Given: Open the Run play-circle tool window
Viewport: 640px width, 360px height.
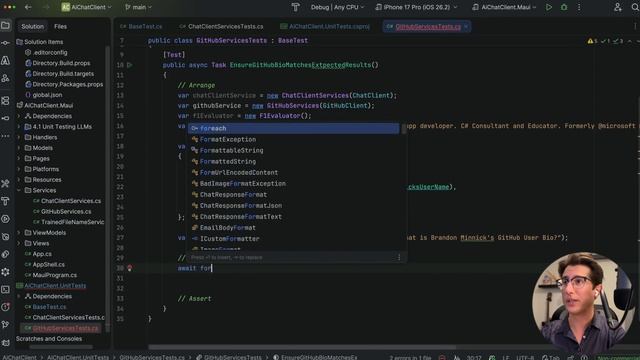Looking at the screenshot, I should 5,219.
